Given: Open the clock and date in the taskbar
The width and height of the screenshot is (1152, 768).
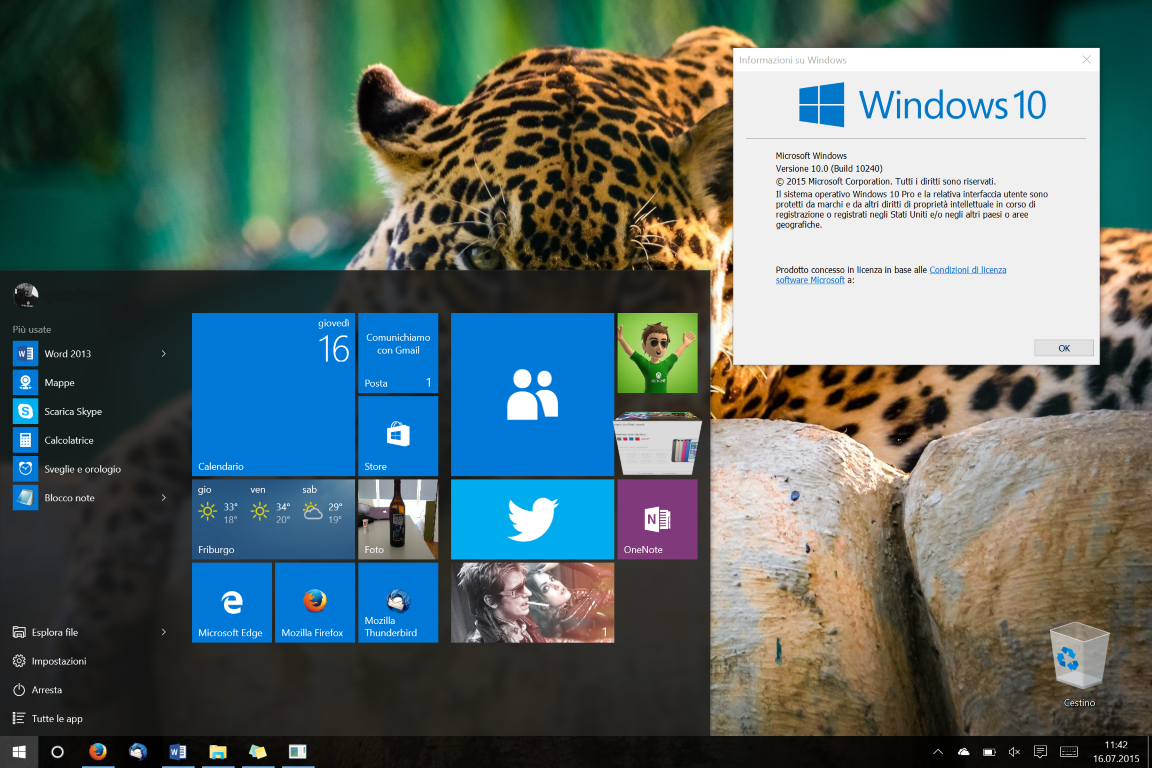Looking at the screenshot, I should coord(1116,752).
